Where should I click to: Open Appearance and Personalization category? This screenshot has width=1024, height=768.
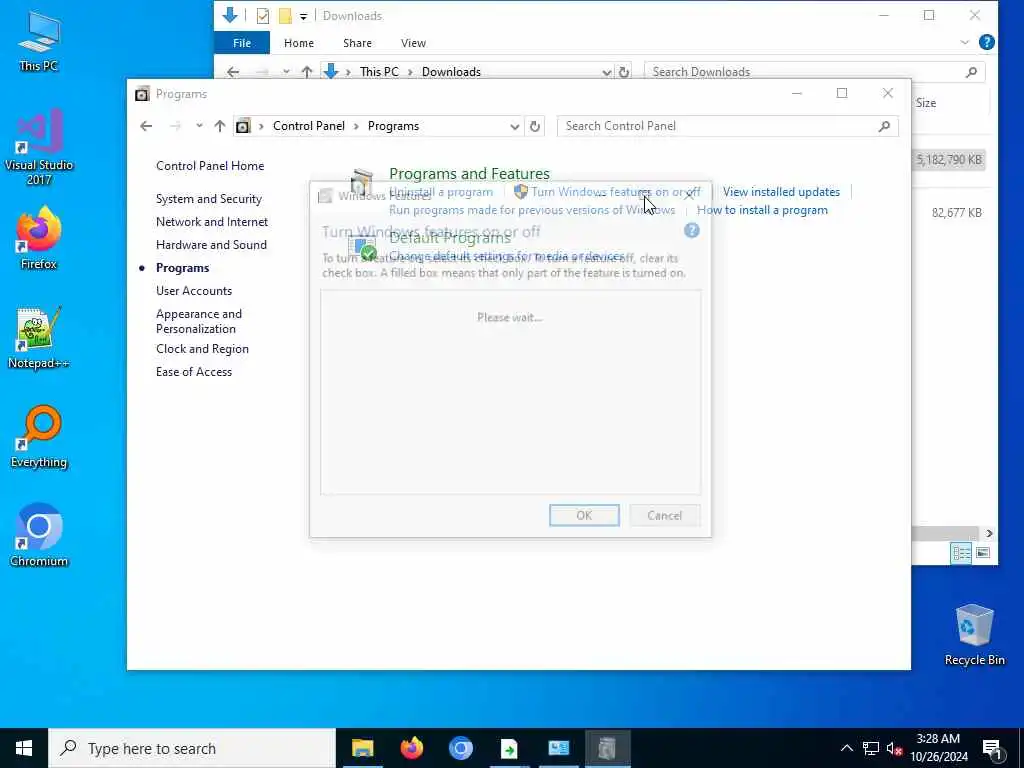pos(199,321)
